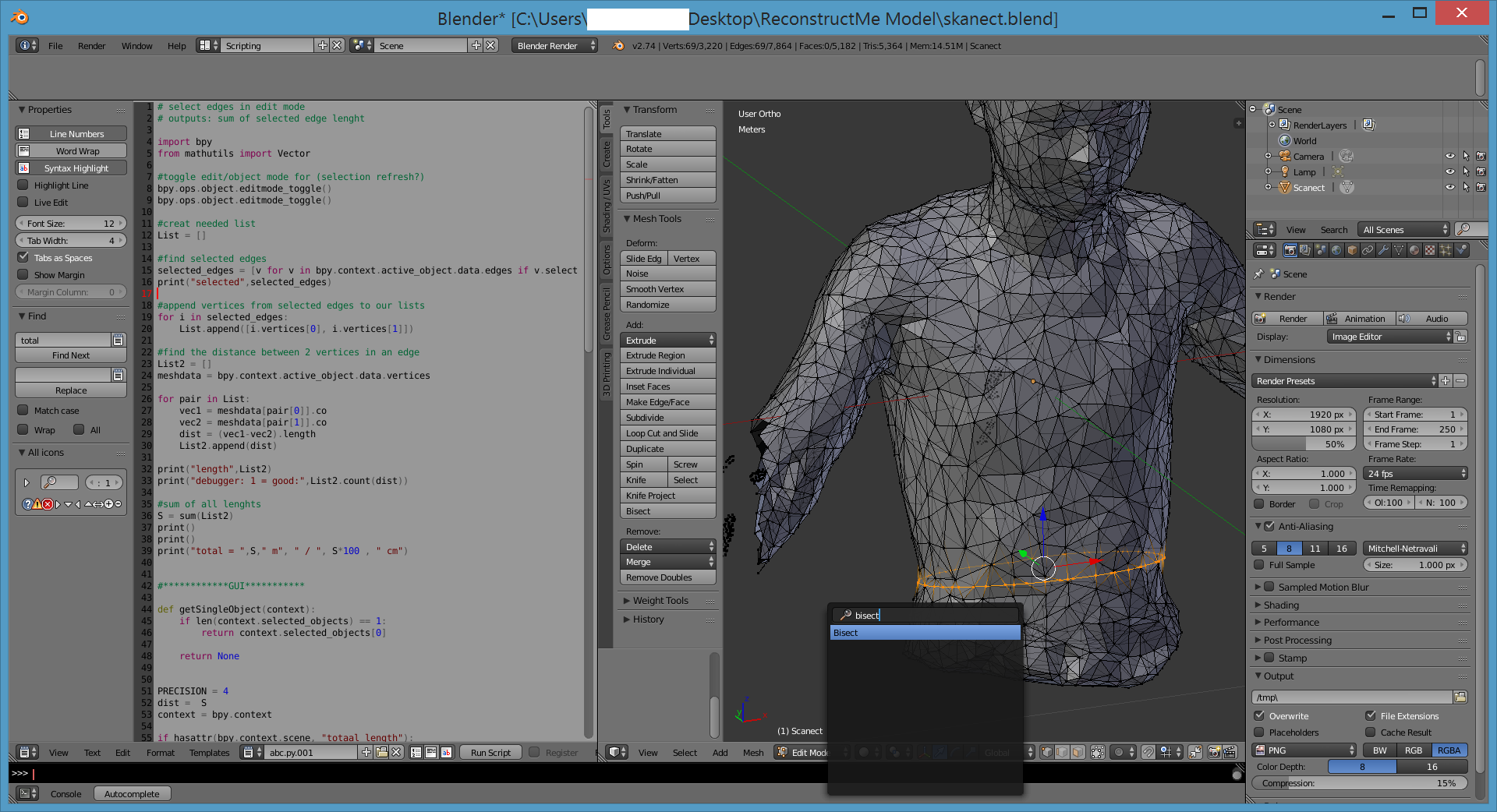Open the Modifiers wrench tab
Screen dimensions: 1497x812
pyautogui.click(x=1383, y=250)
